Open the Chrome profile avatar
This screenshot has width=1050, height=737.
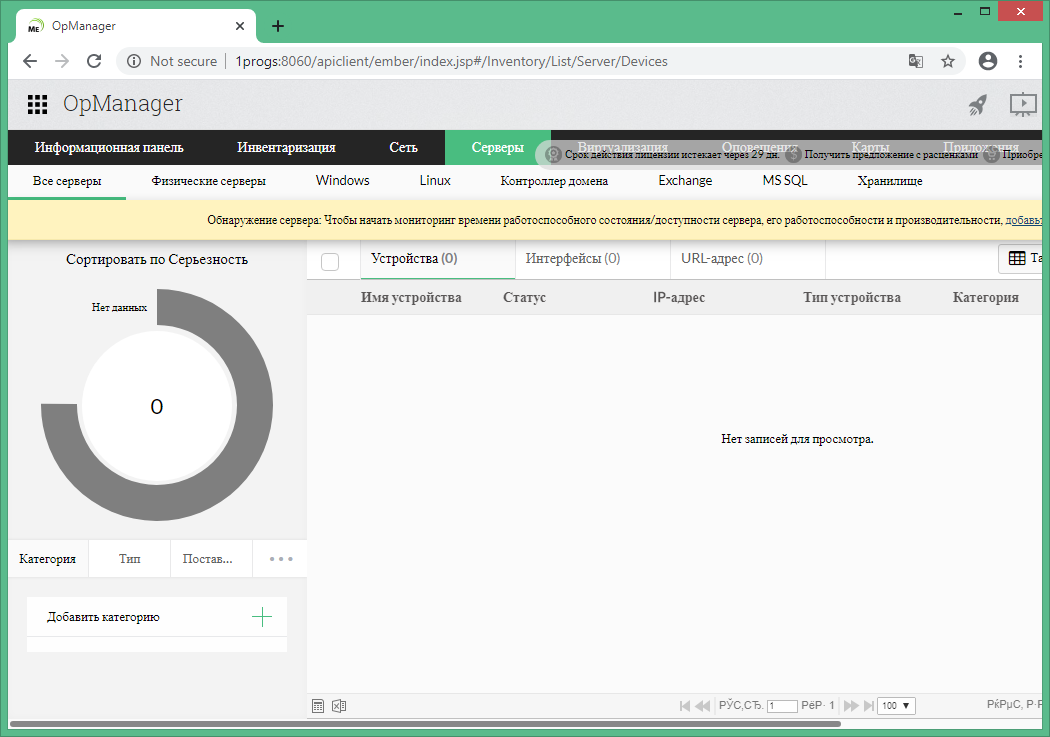pos(988,62)
